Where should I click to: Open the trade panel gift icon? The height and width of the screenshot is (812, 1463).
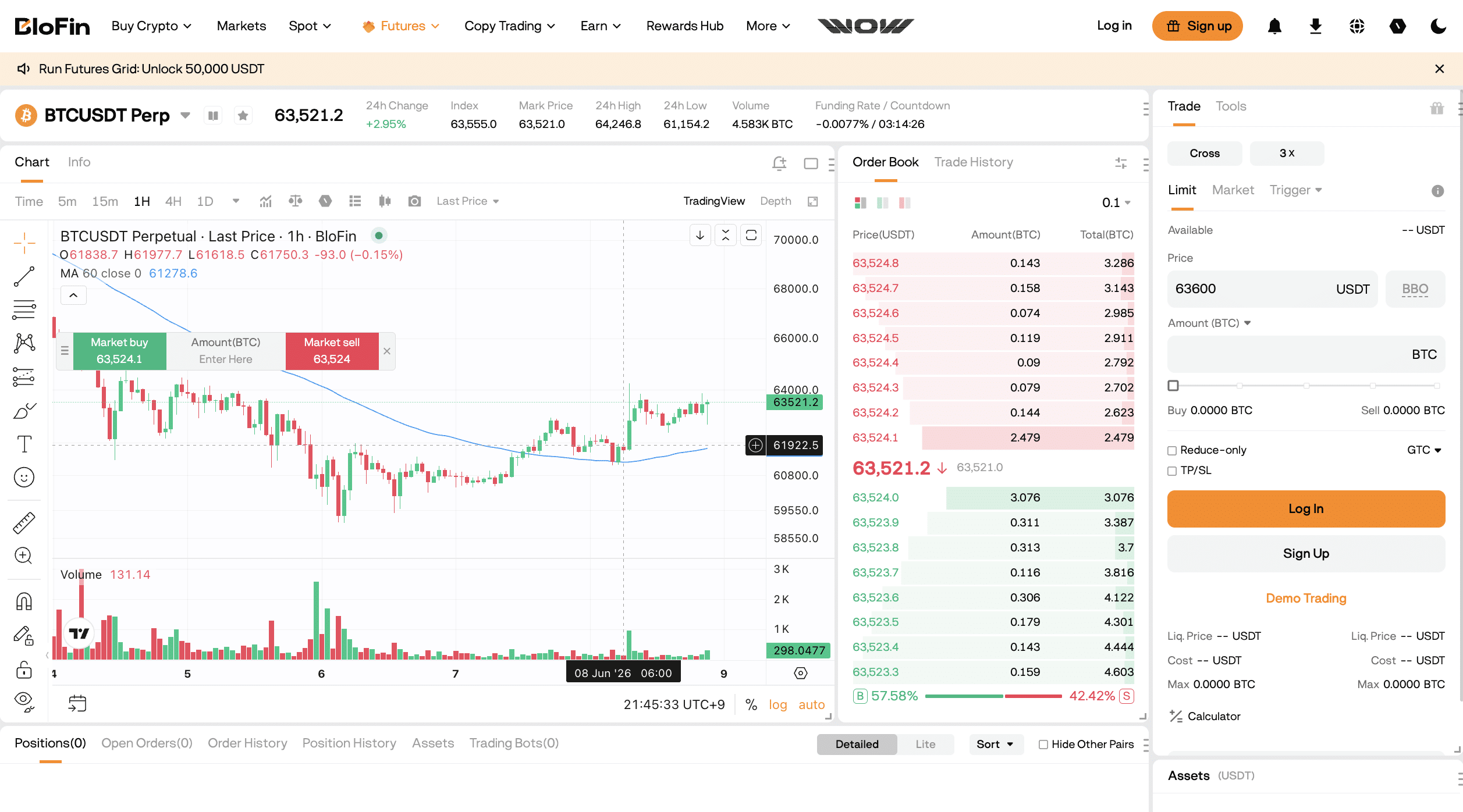[x=1437, y=108]
